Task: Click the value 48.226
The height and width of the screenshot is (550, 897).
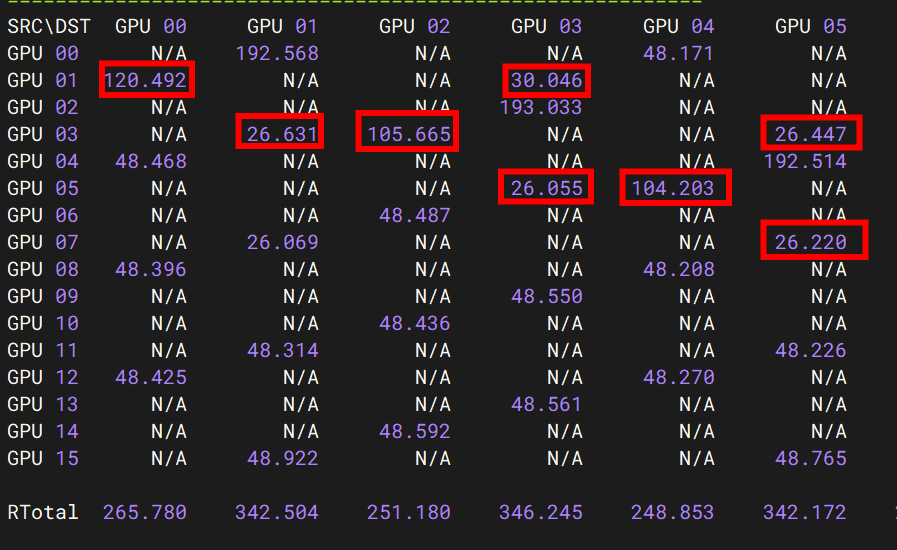Action: (x=811, y=350)
